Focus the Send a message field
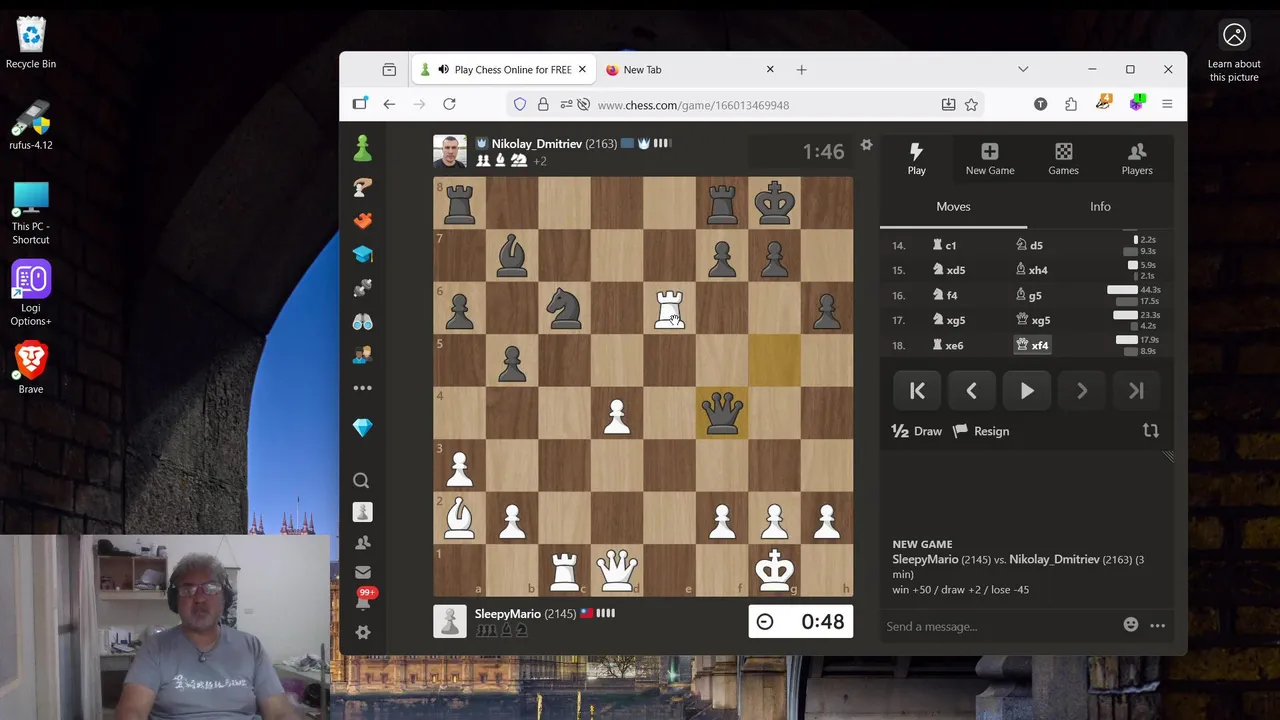 point(998,626)
